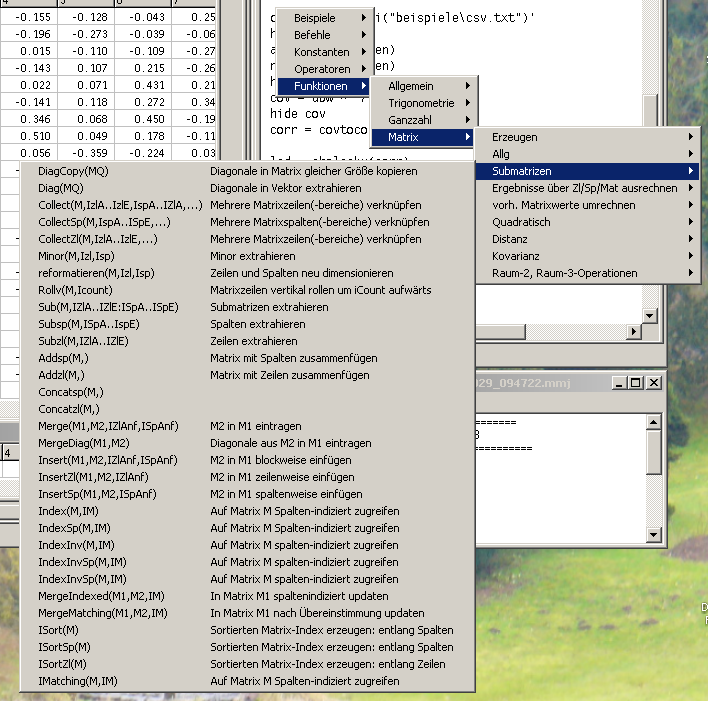
Task: Expand the Kovarianz submenu
Action: click(x=587, y=256)
